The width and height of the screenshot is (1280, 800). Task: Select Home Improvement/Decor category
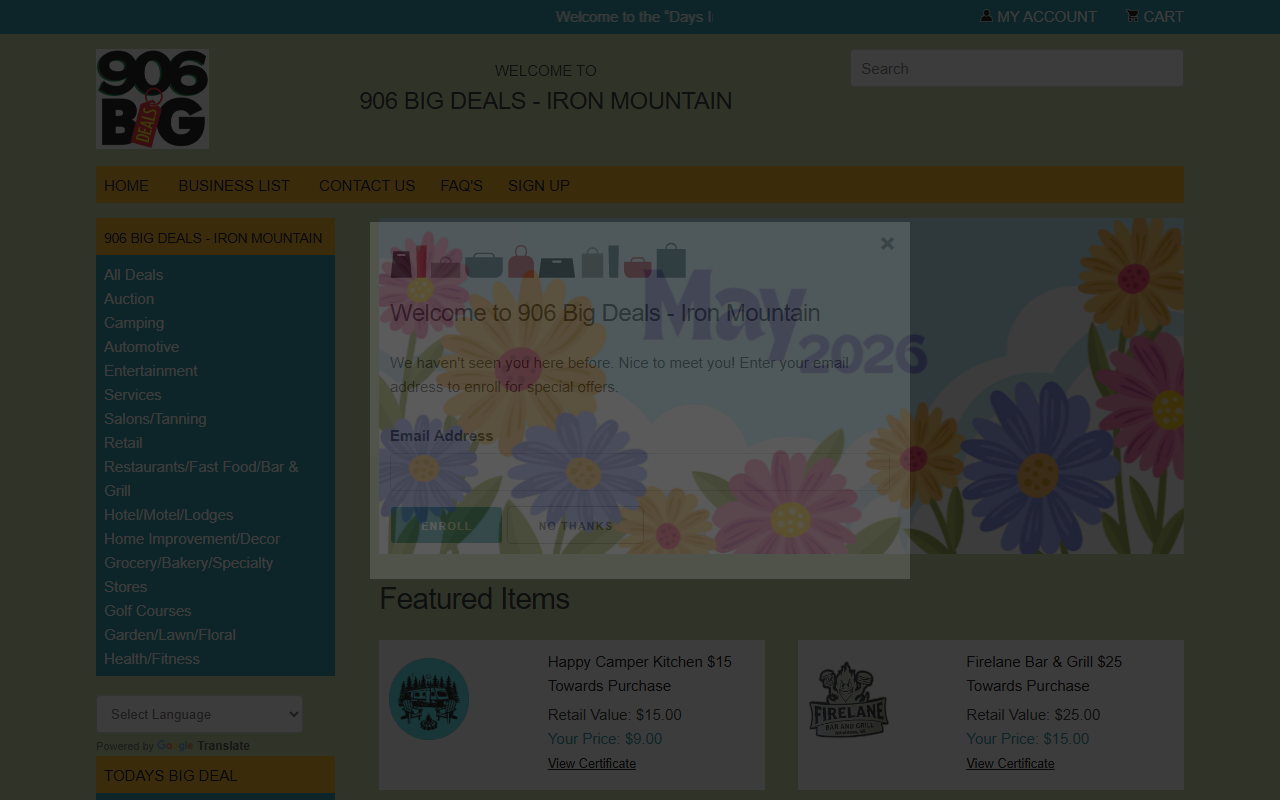coord(192,539)
